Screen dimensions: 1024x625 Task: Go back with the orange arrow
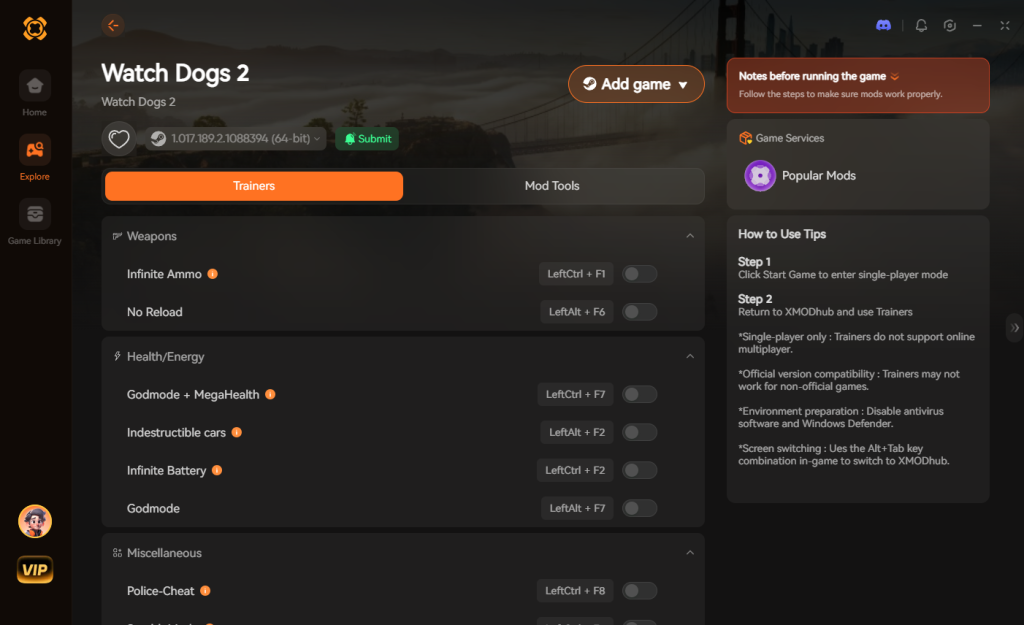tap(113, 25)
